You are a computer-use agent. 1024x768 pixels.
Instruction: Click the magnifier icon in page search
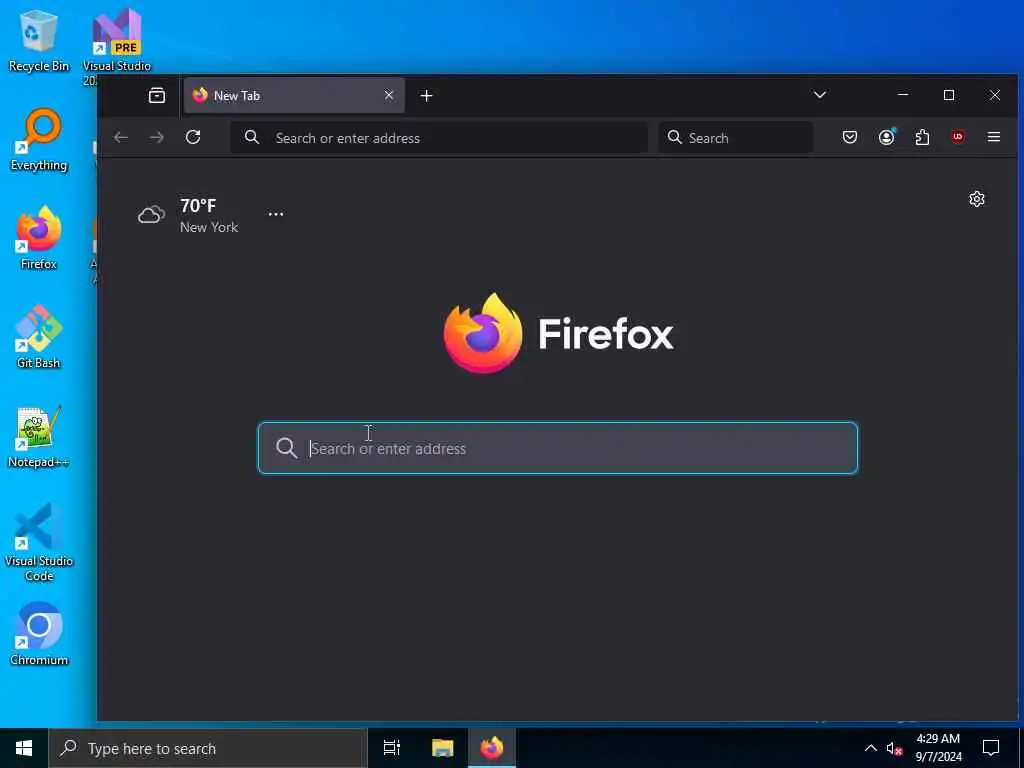pyautogui.click(x=286, y=448)
